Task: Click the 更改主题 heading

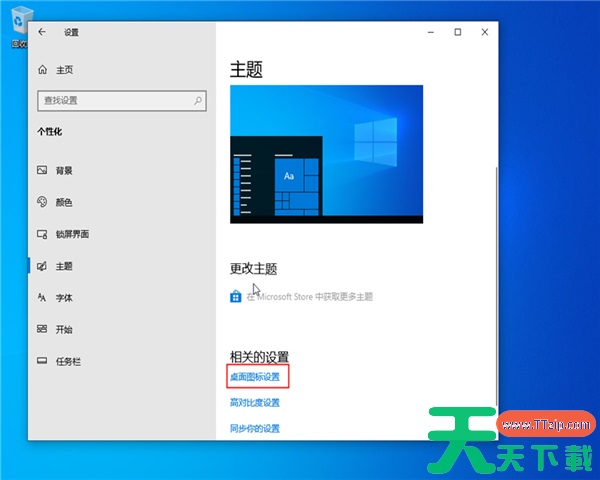Action: pos(253,269)
